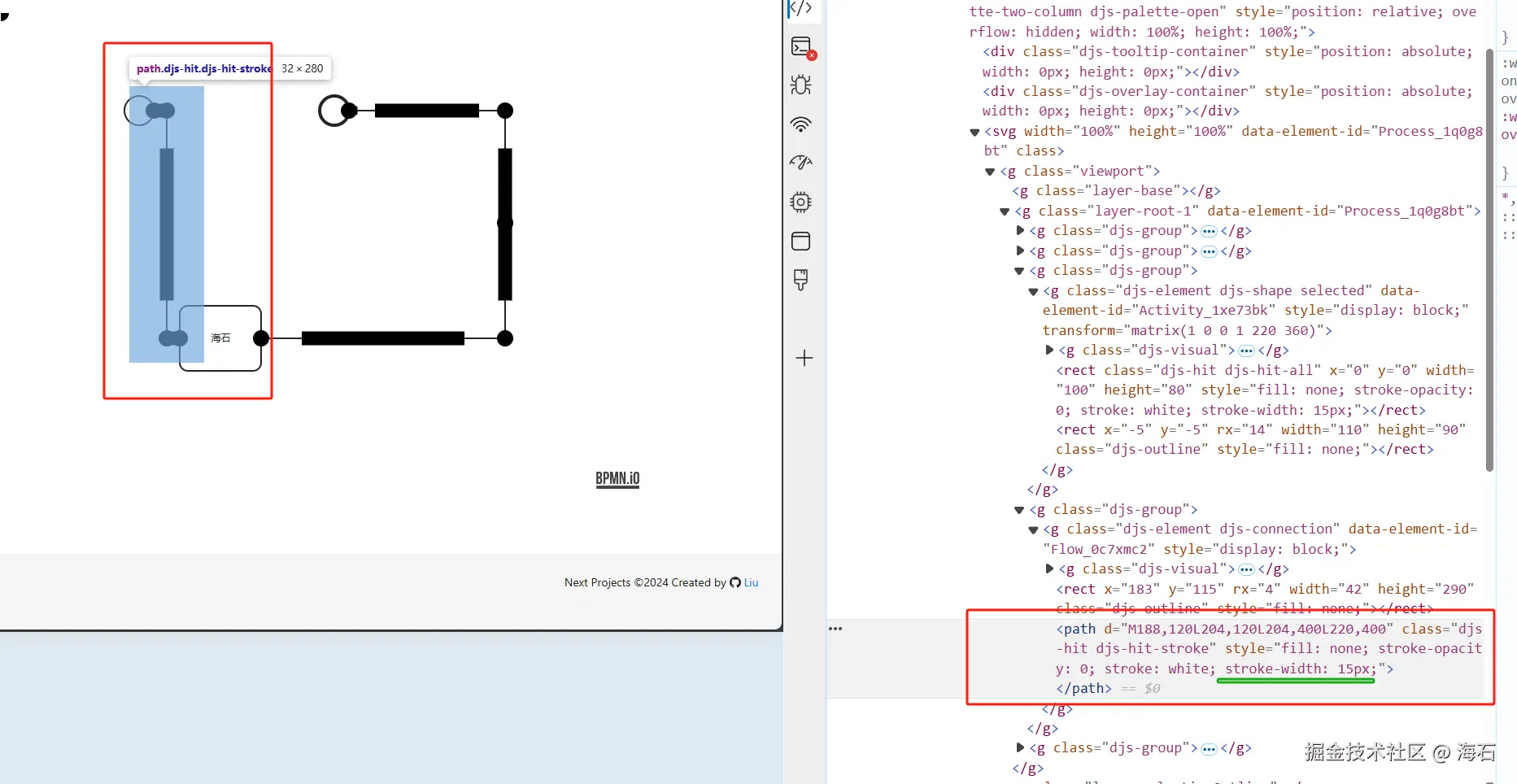Select the djs-overlay-container div line

coord(1227,102)
